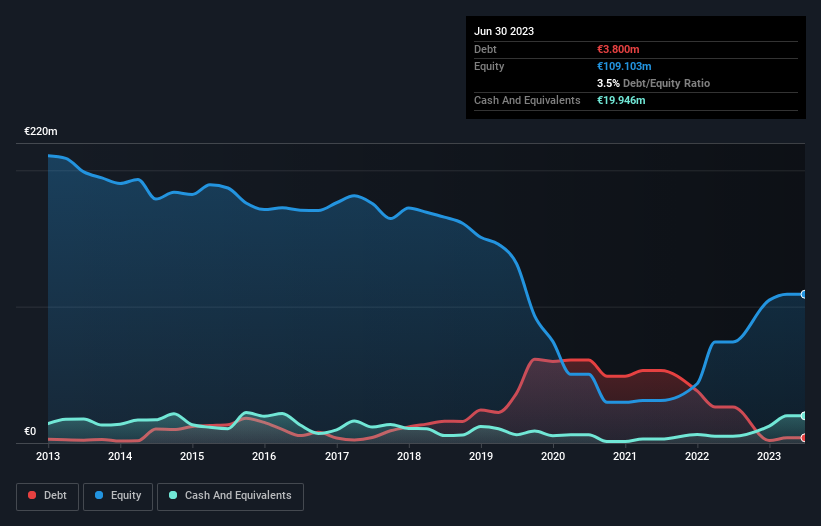Click the 2015 x-axis label

tap(192, 456)
